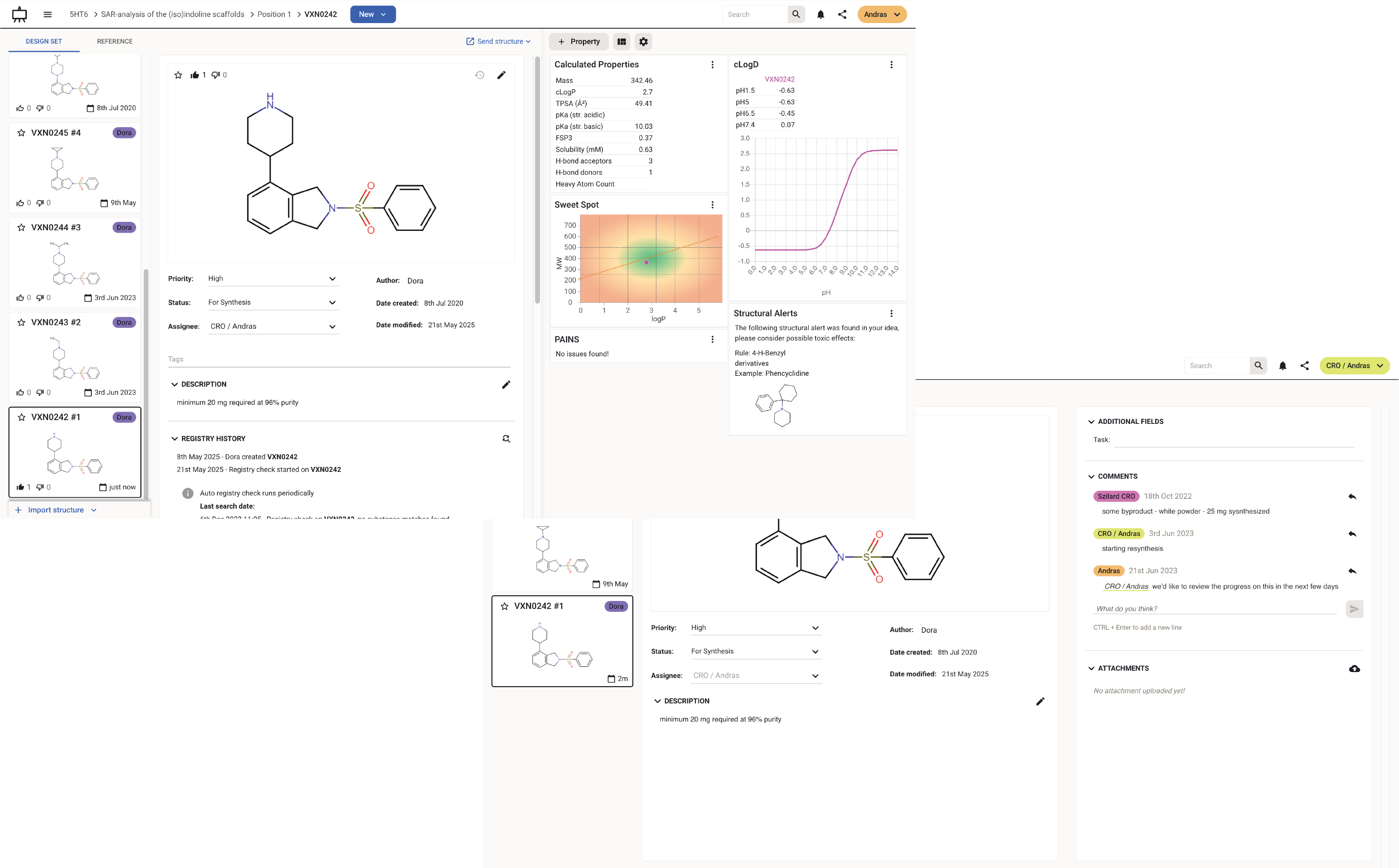Open the Status For Synthesis dropdown
The width and height of the screenshot is (1399, 868).
coord(273,302)
